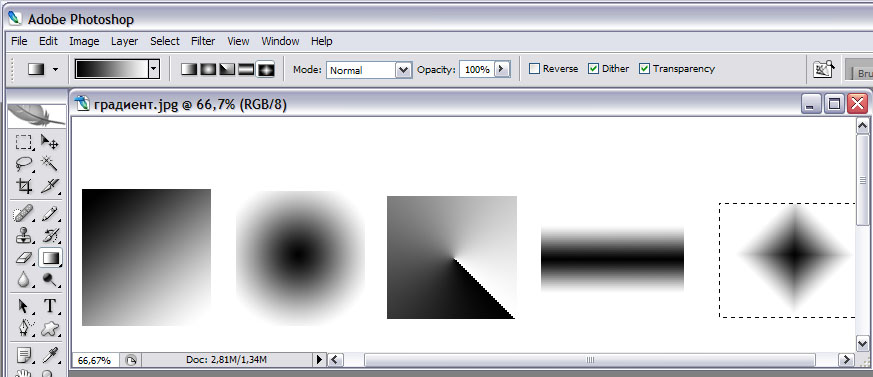Viewport: 873px width, 377px height.
Task: Open the File menu
Action: 19,41
